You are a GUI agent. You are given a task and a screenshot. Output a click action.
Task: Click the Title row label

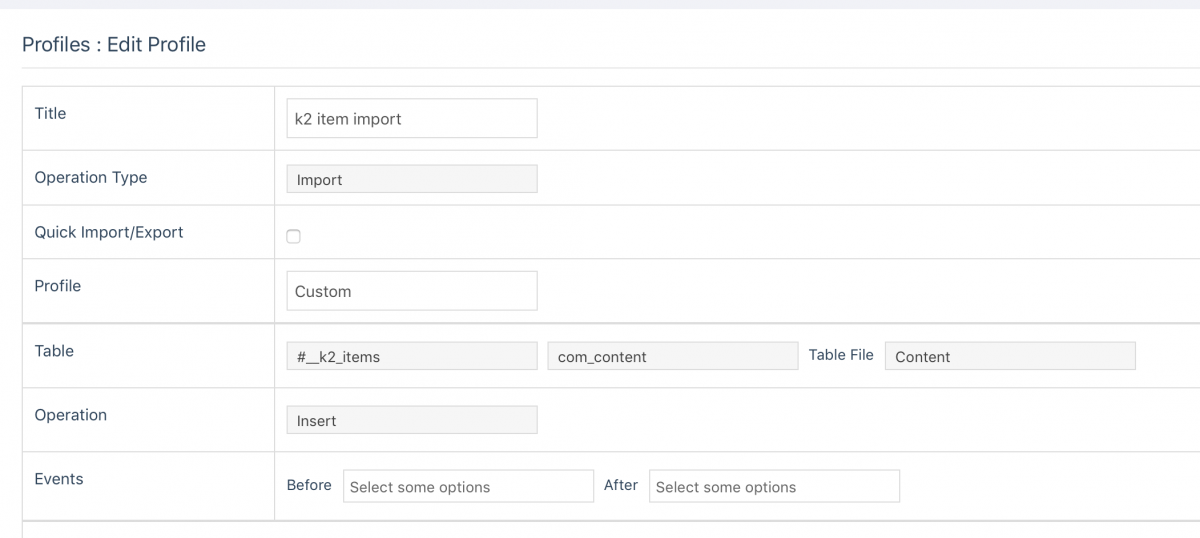(50, 114)
